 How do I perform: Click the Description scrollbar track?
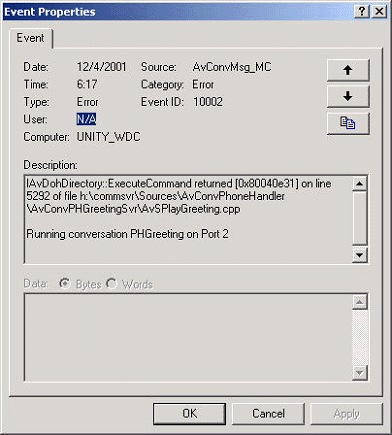point(360,218)
